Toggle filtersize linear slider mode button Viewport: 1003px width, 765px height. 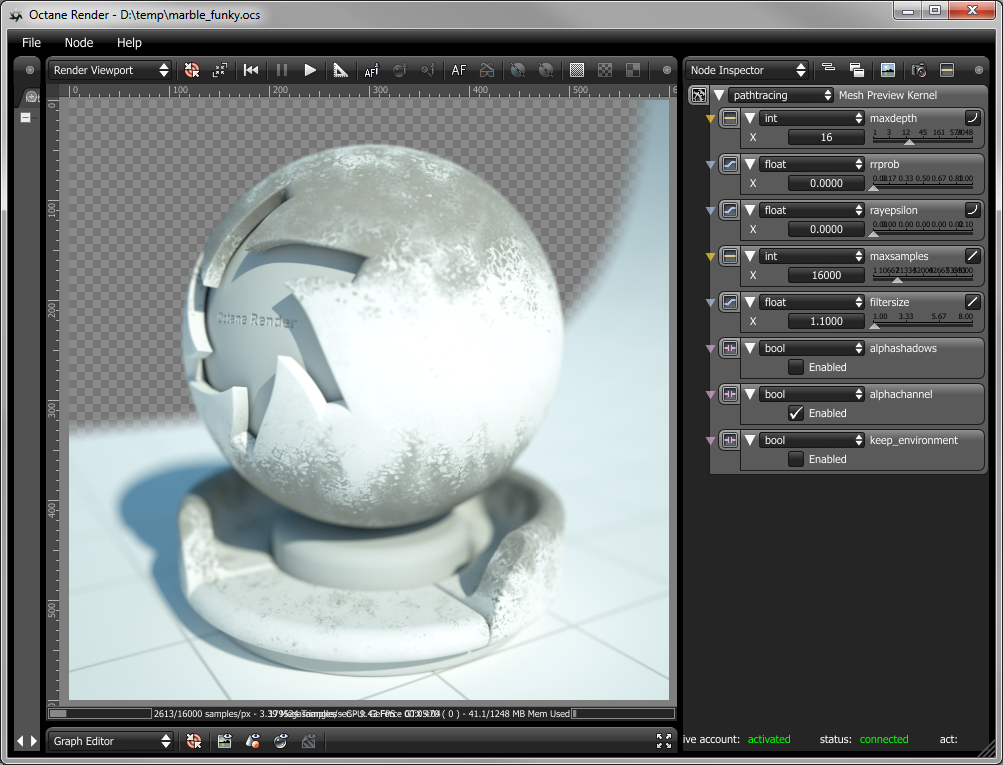tap(972, 302)
